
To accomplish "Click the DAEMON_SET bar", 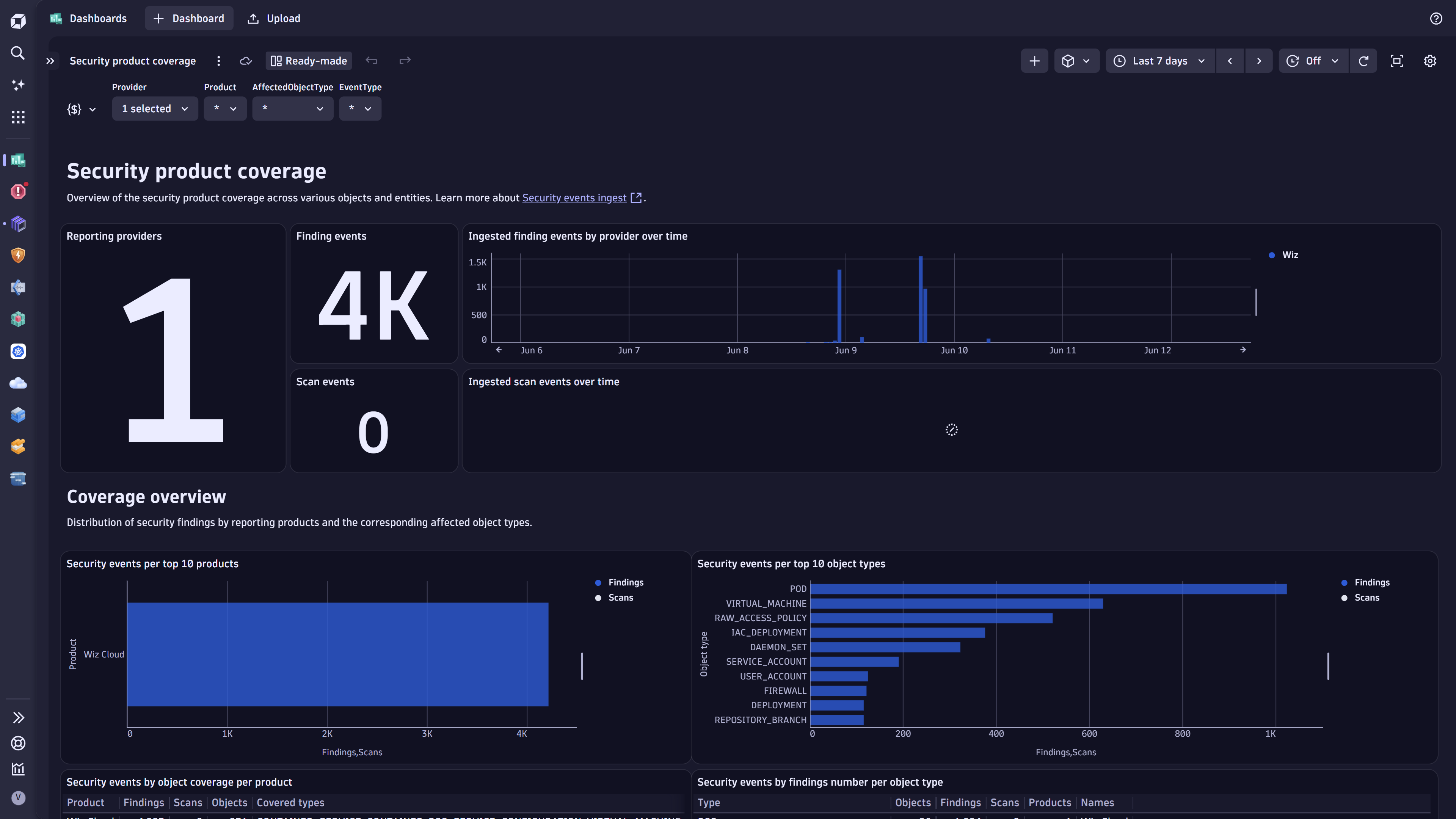I will [x=885, y=648].
